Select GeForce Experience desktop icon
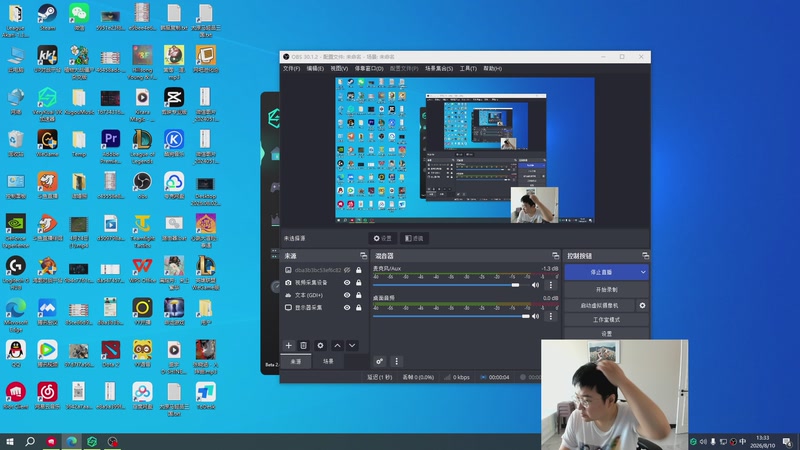This screenshot has width=800, height=450. click(16, 231)
